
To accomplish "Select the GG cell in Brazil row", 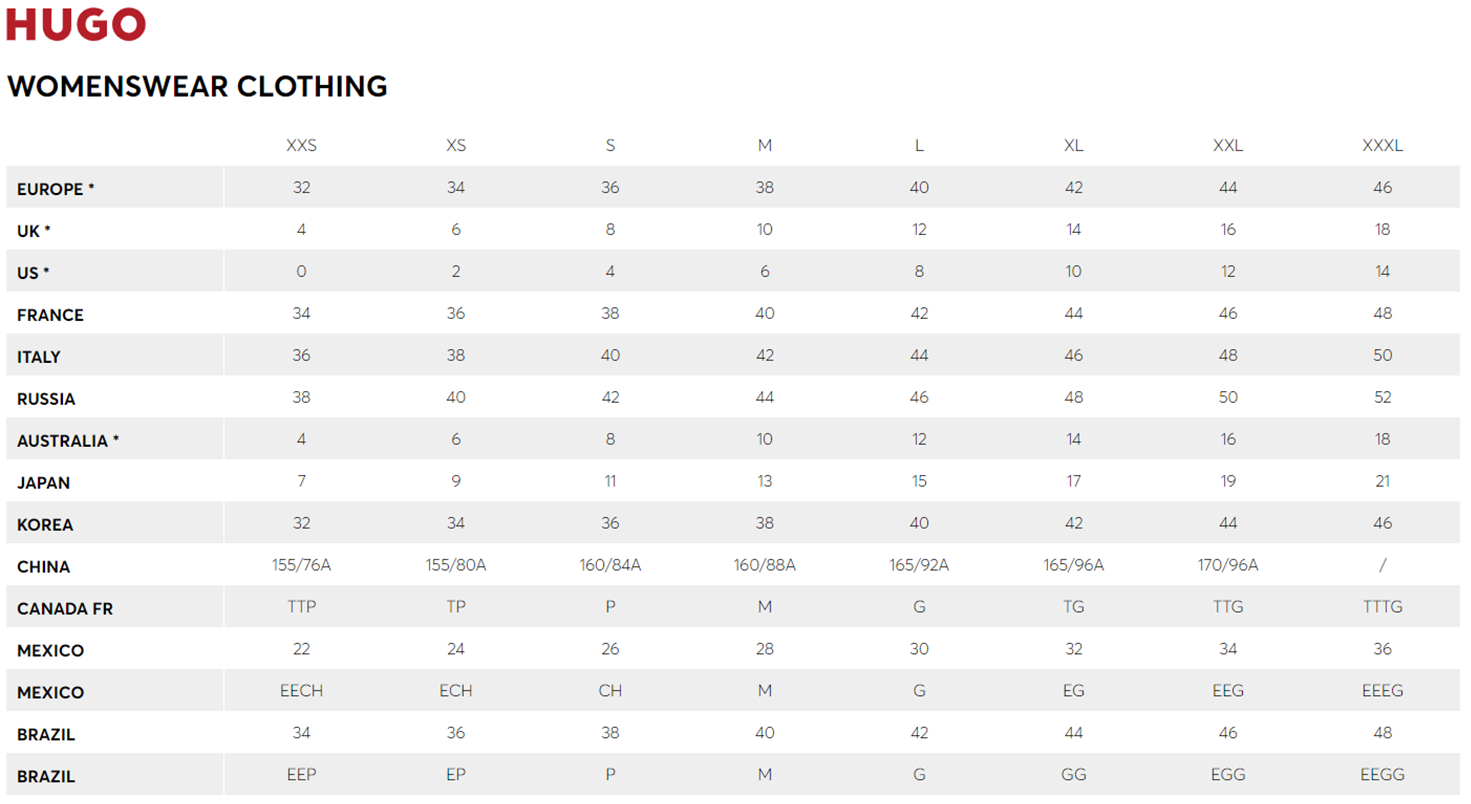I will 1073,775.
